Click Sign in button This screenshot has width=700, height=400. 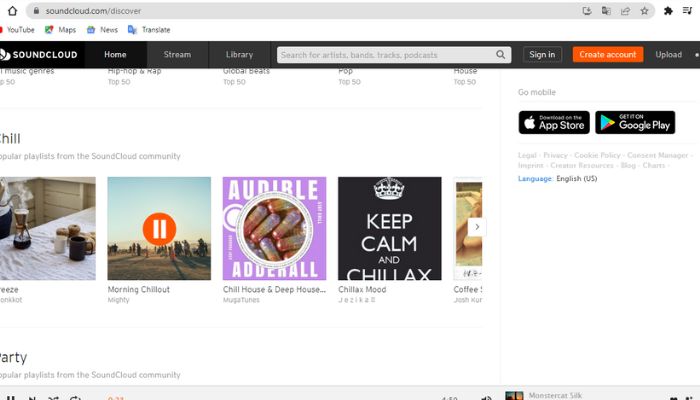click(542, 54)
